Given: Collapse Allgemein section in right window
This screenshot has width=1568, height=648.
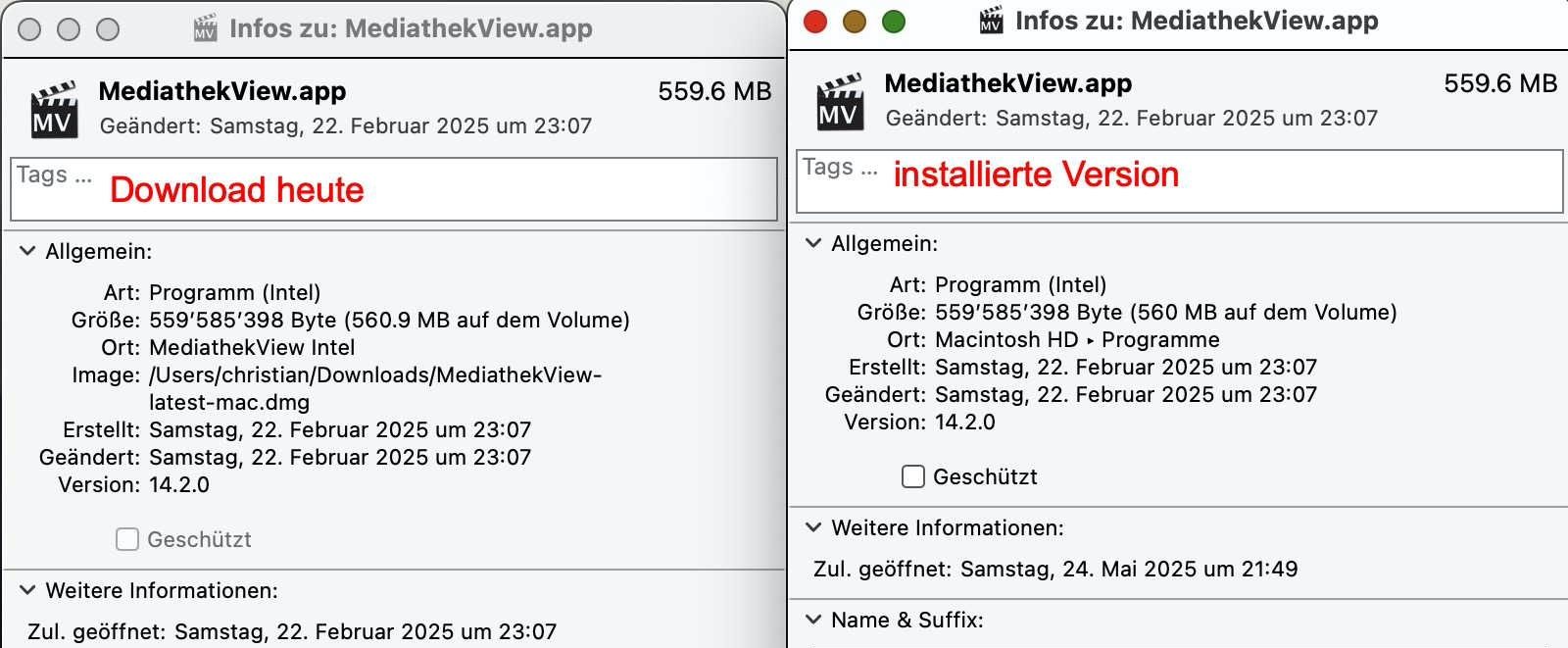Looking at the screenshot, I should 813,243.
